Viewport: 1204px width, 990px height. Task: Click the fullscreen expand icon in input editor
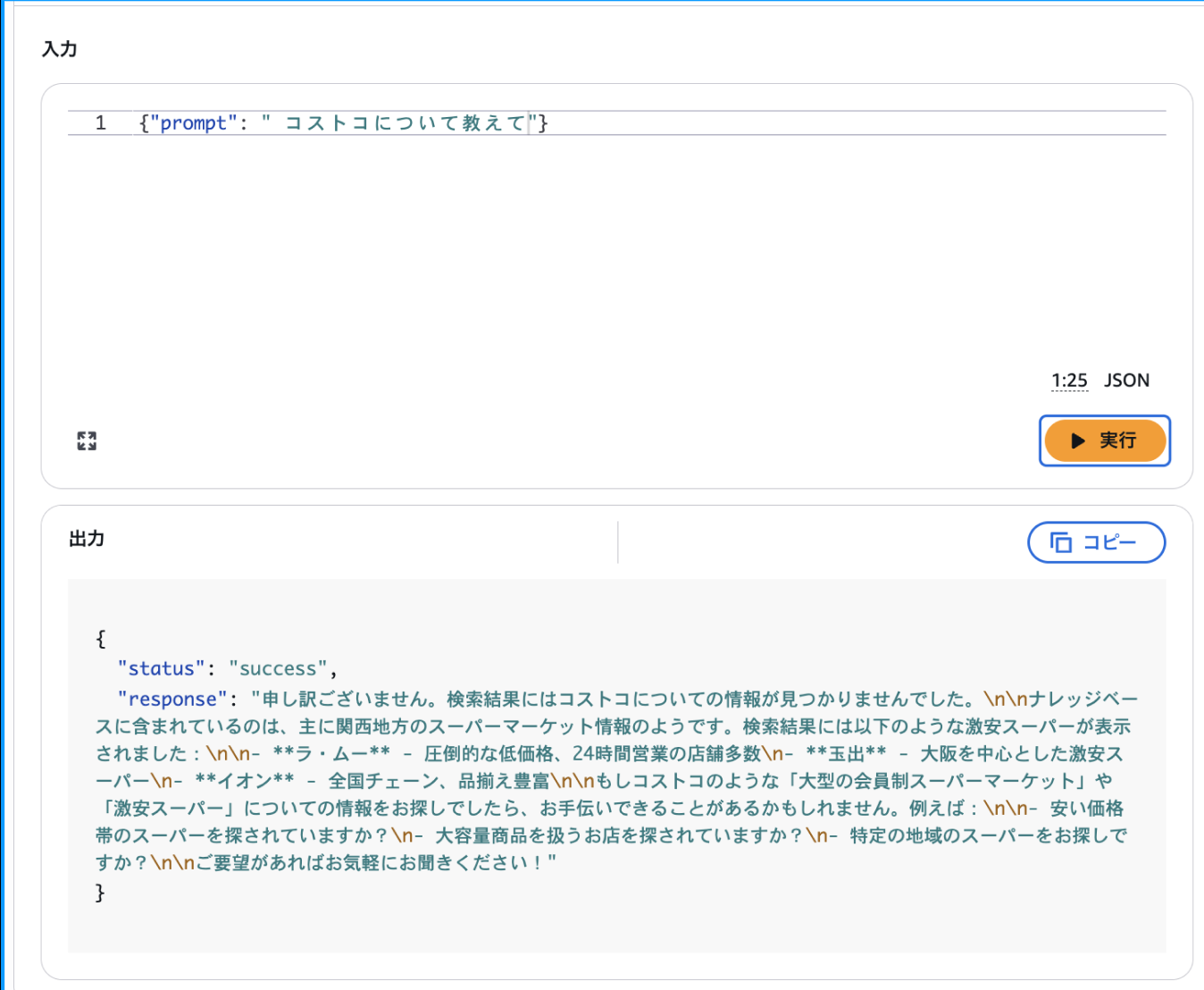[87, 440]
